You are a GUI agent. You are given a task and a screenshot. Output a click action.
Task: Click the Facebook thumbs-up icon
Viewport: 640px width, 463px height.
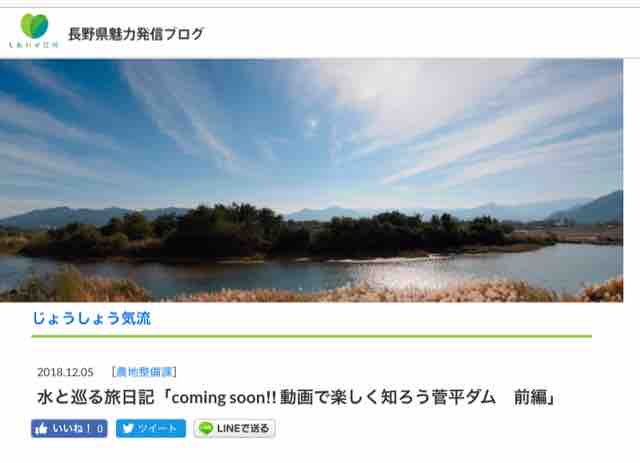click(x=41, y=429)
